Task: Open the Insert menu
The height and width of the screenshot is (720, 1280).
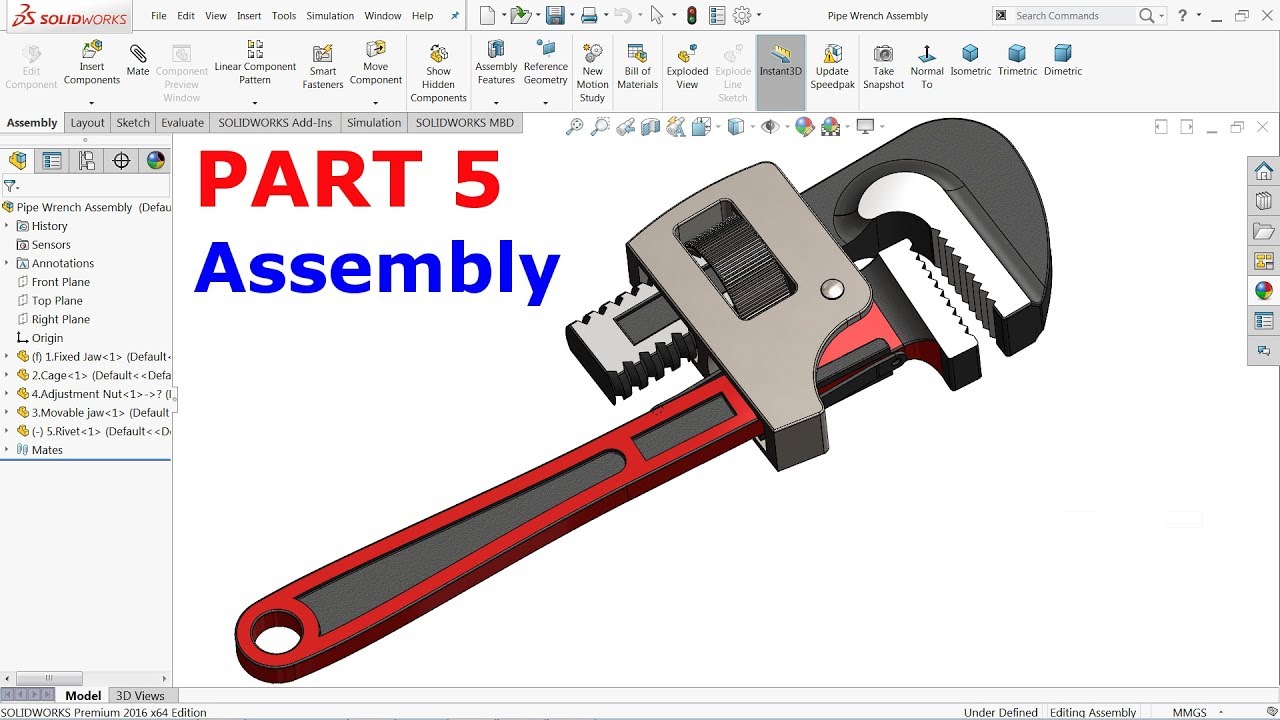Action: (x=249, y=16)
